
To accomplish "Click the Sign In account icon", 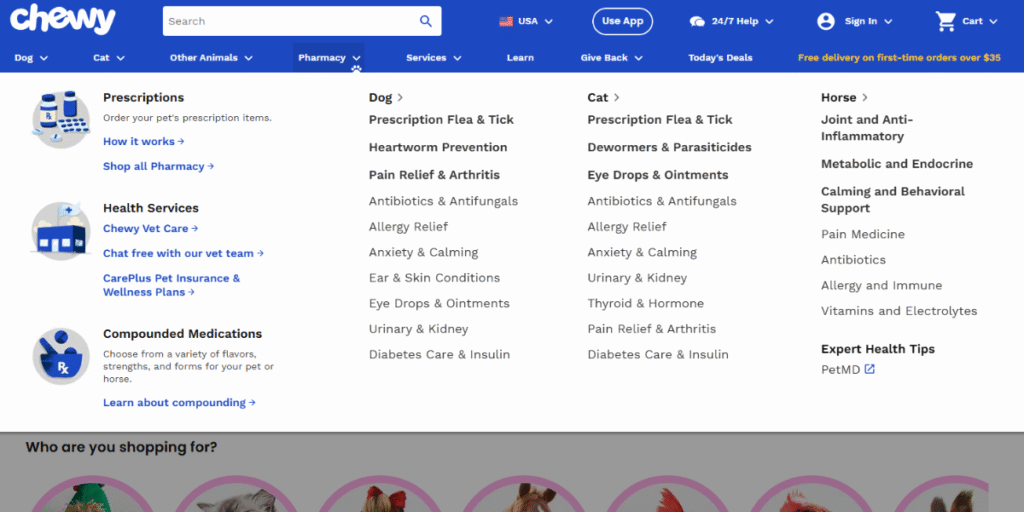I will pos(826,21).
